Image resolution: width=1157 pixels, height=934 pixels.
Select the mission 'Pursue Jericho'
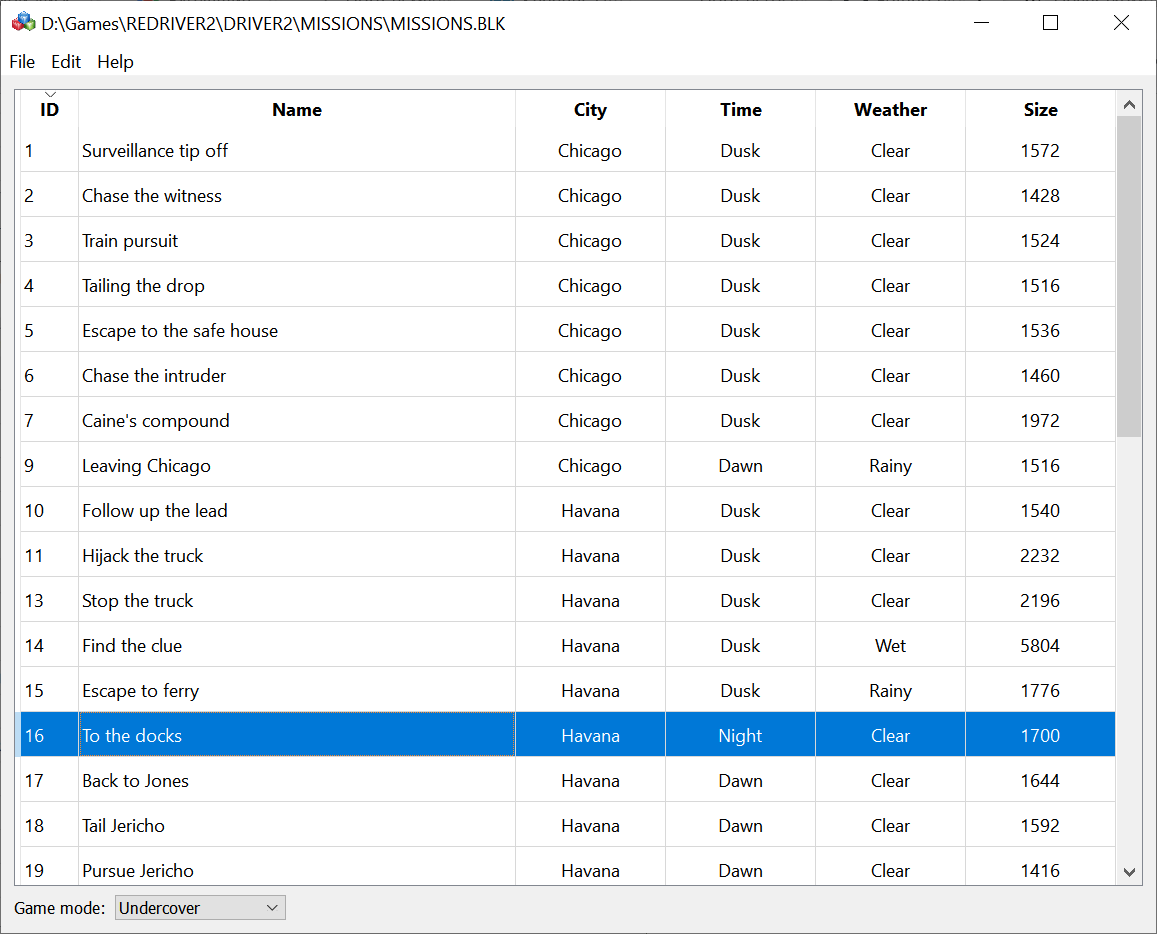(296, 870)
